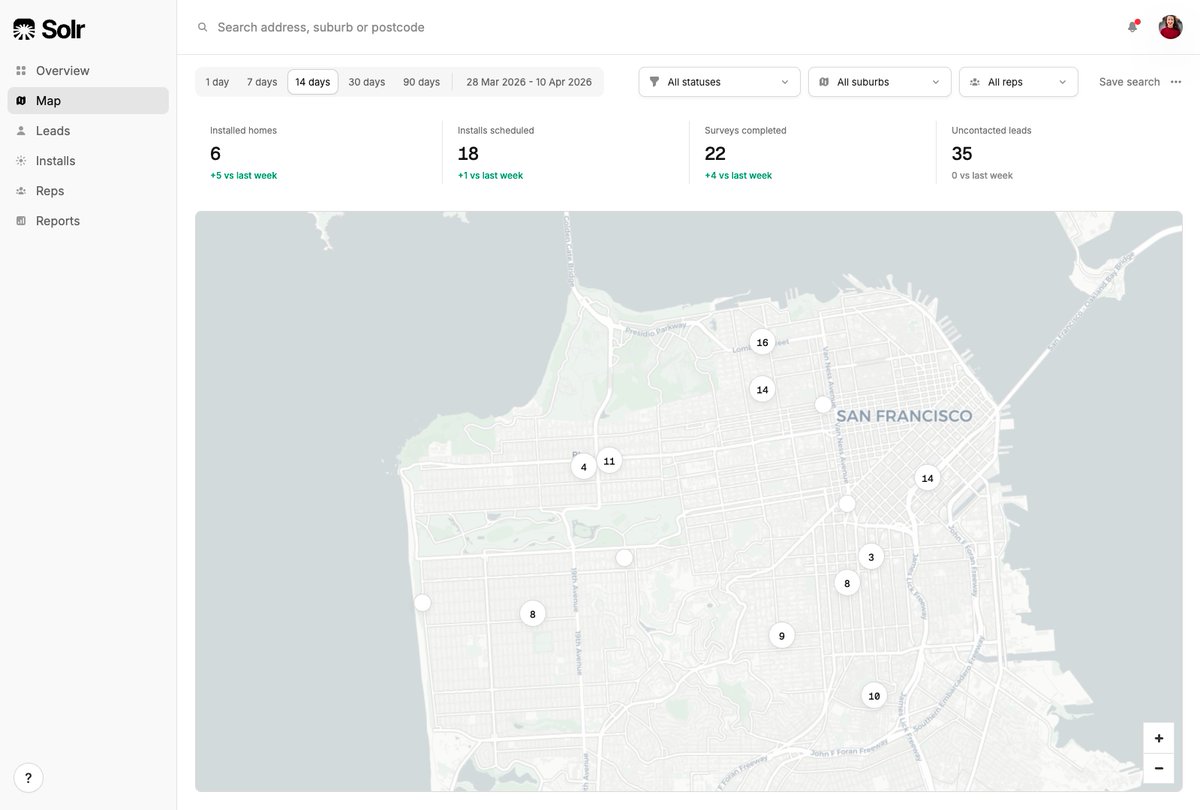The width and height of the screenshot is (1200, 810).
Task: Select the map cluster marker 9
Action: point(782,635)
